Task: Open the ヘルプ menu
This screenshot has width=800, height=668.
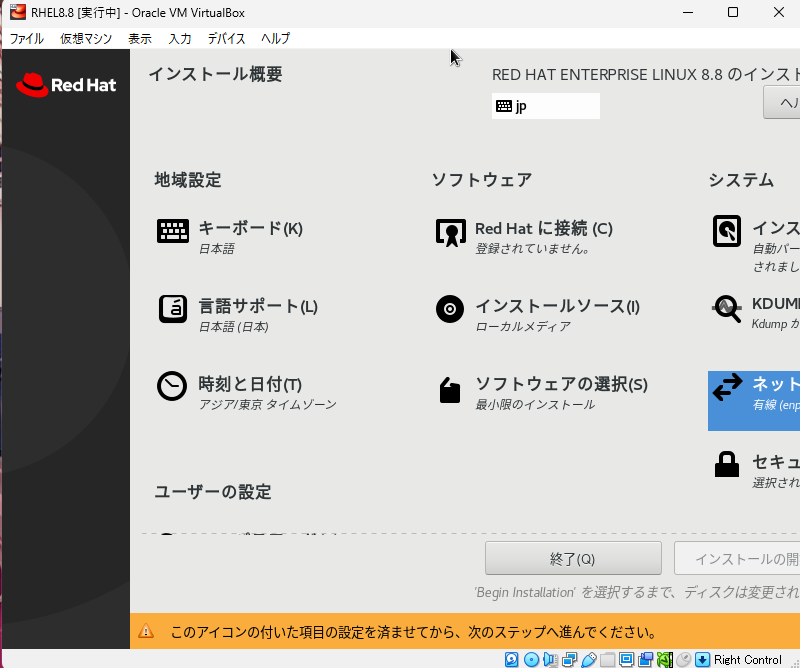Action: tap(275, 38)
